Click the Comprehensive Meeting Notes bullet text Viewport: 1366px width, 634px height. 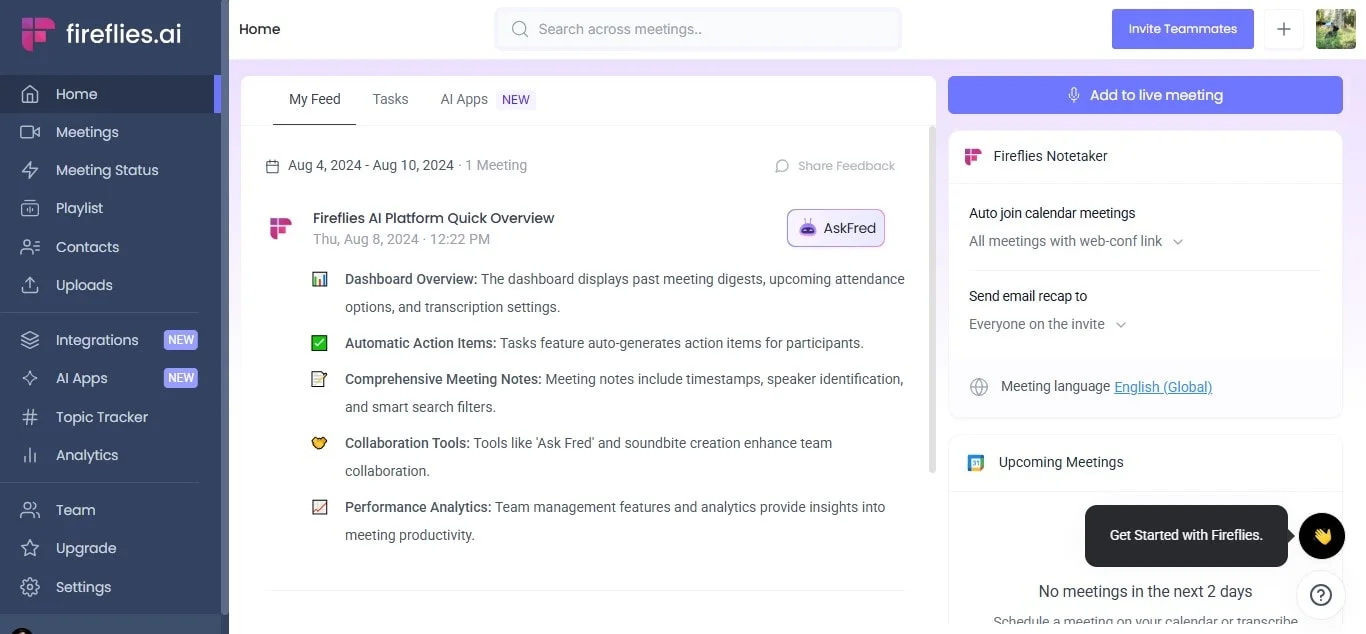[x=624, y=393]
